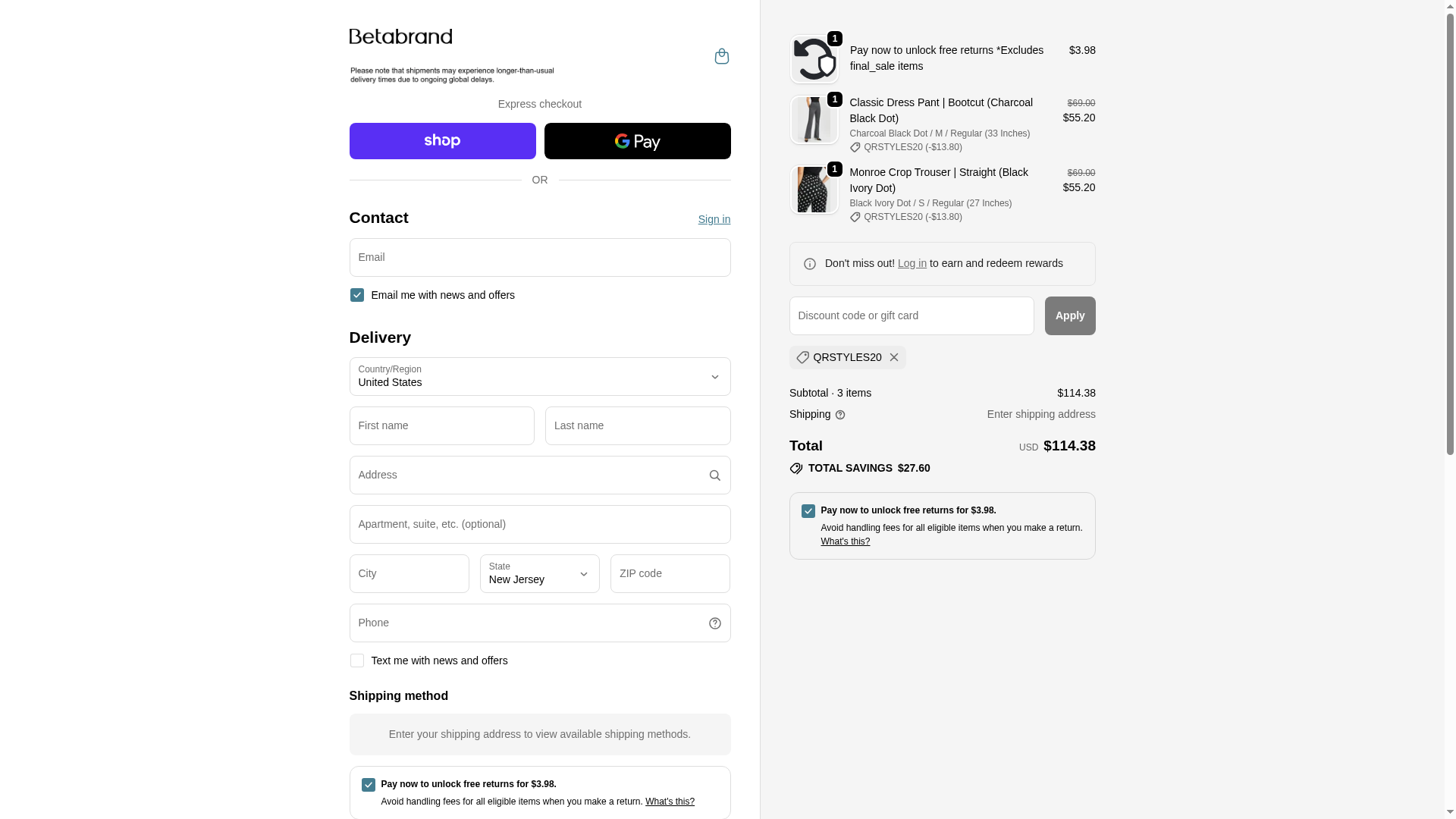Image resolution: width=1456 pixels, height=819 pixels.
Task: Click the shipping help question icon
Action: click(x=840, y=415)
